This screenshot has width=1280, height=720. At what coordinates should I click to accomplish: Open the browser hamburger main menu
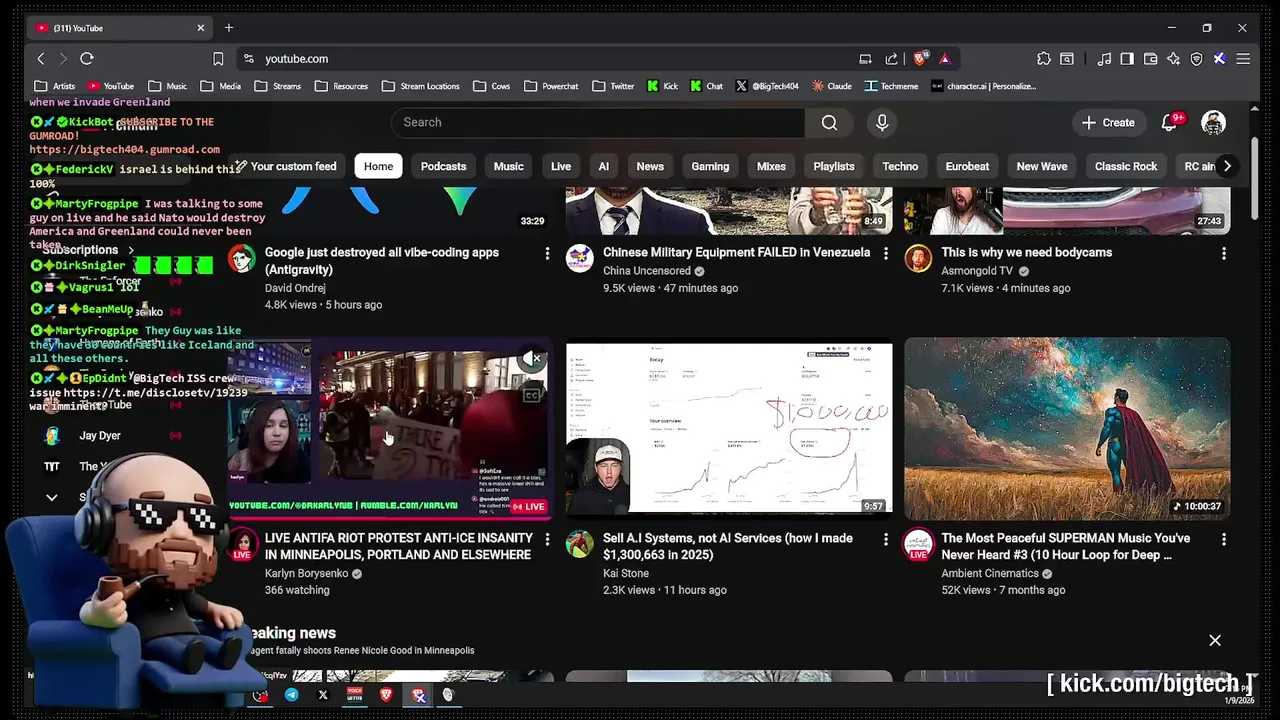tap(1243, 59)
